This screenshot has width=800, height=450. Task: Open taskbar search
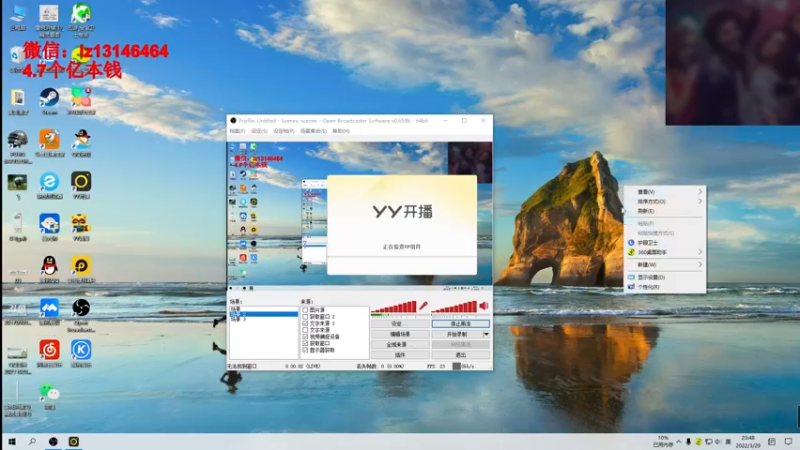(32, 441)
